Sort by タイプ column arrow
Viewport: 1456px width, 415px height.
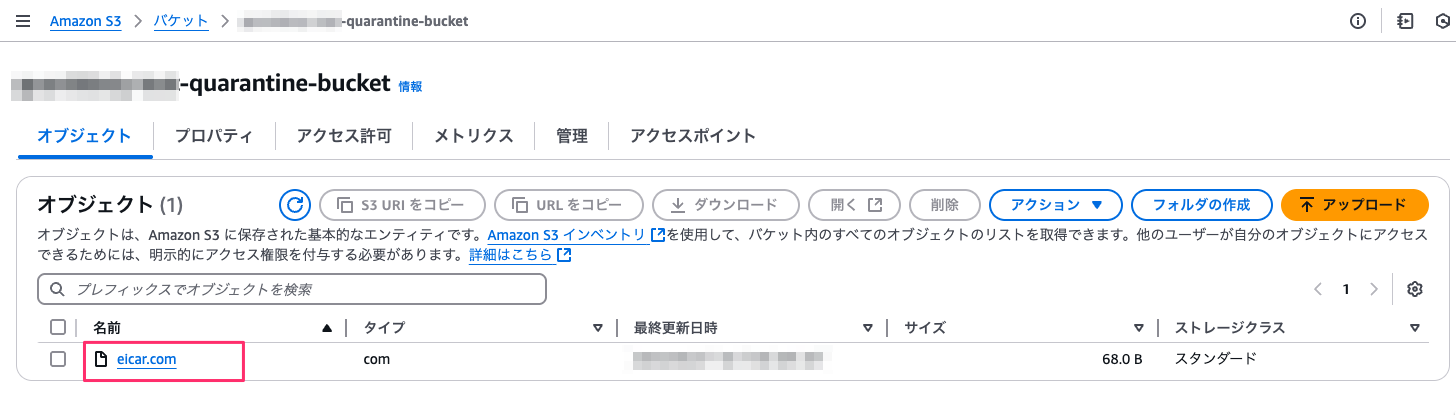[x=598, y=328]
